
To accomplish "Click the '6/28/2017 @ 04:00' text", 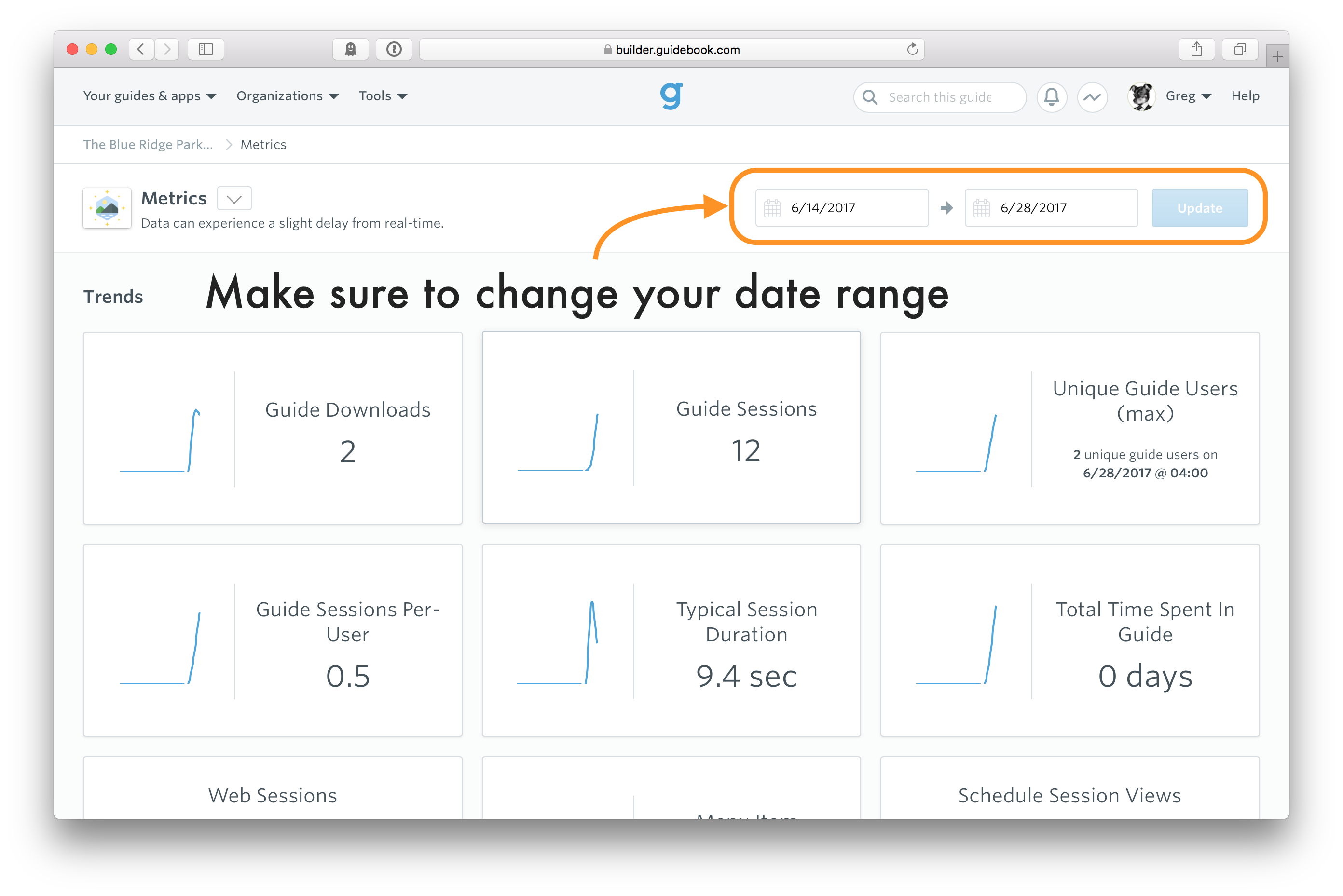I will coord(1145,473).
